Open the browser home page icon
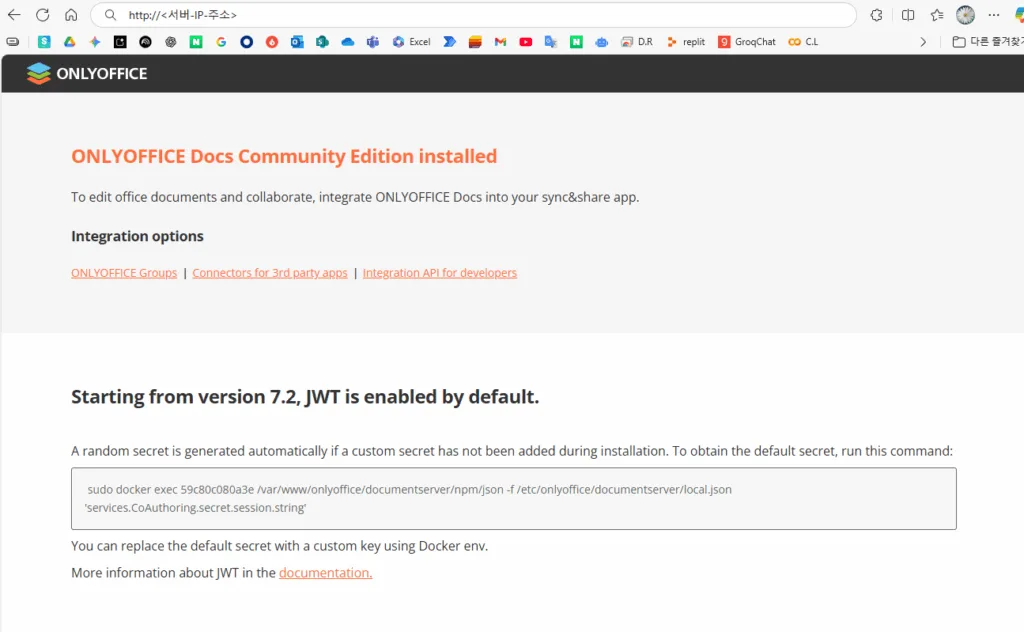 pos(71,14)
